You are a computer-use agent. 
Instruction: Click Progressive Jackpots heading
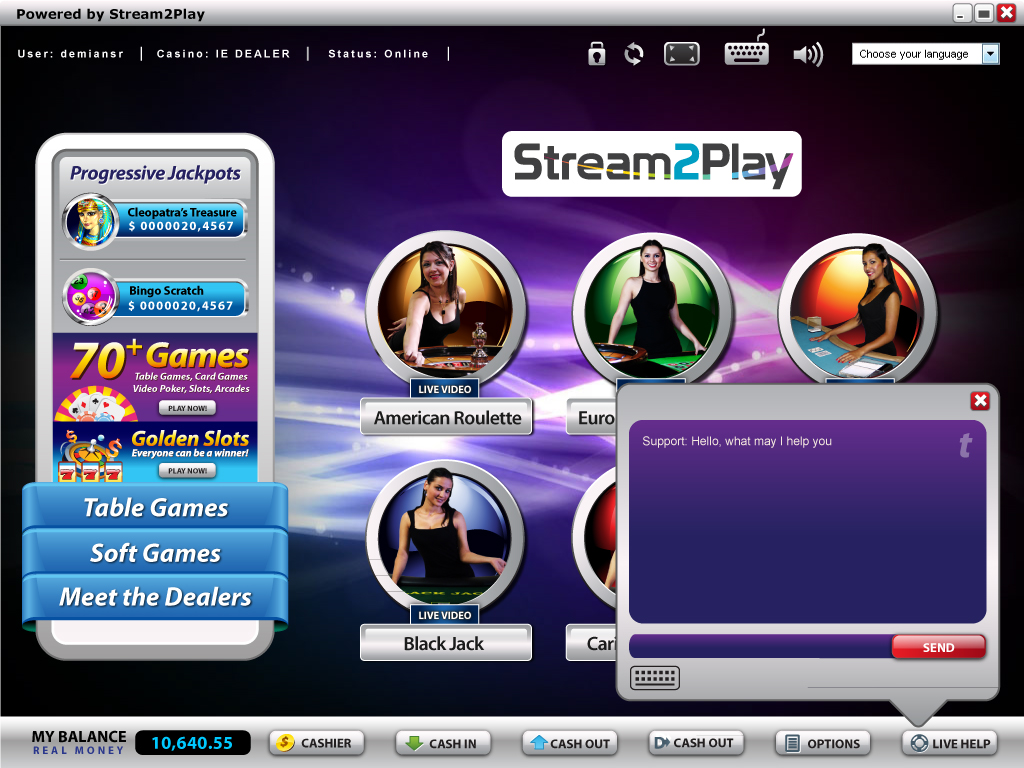tap(155, 173)
